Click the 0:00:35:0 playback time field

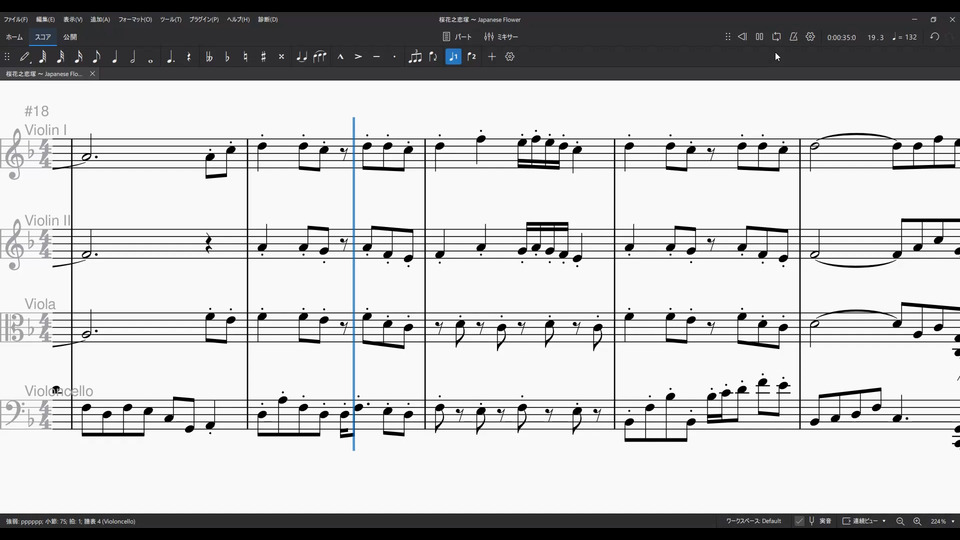click(x=841, y=37)
